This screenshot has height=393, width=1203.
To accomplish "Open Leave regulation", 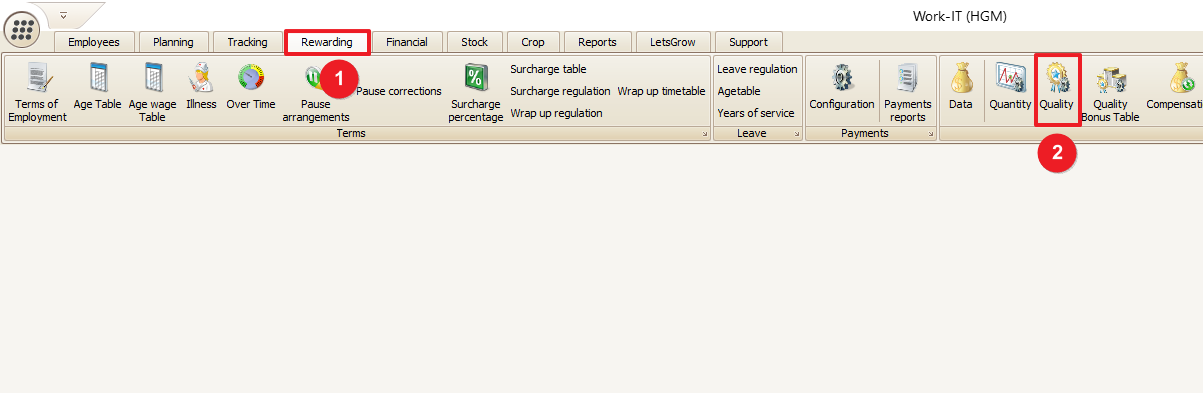I will pyautogui.click(x=757, y=69).
